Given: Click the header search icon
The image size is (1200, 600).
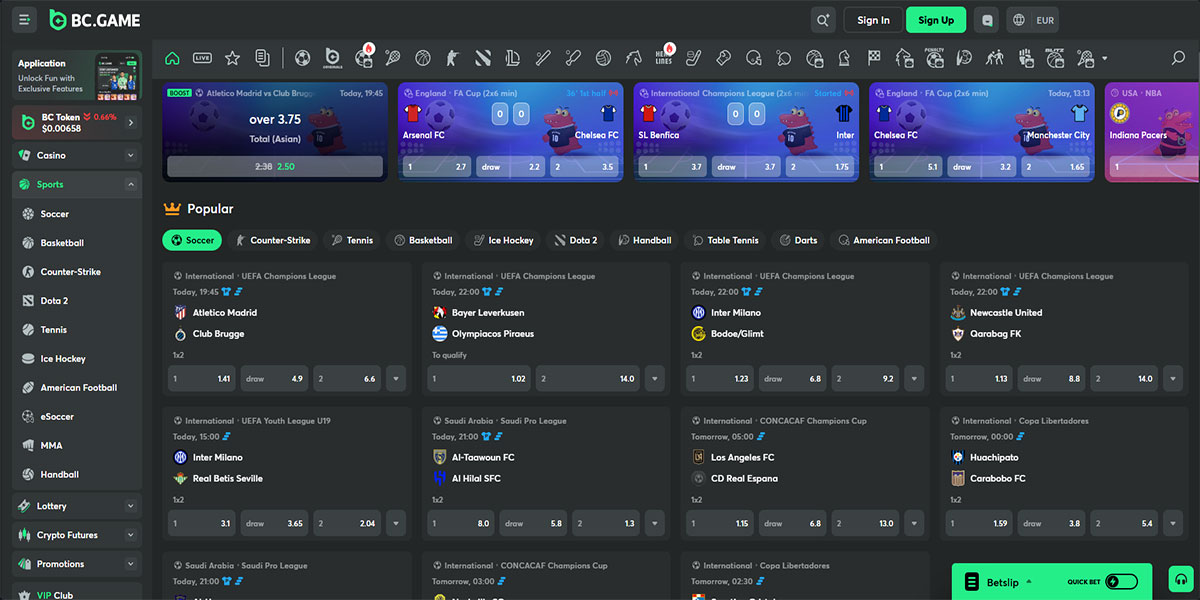Looking at the screenshot, I should [823, 20].
